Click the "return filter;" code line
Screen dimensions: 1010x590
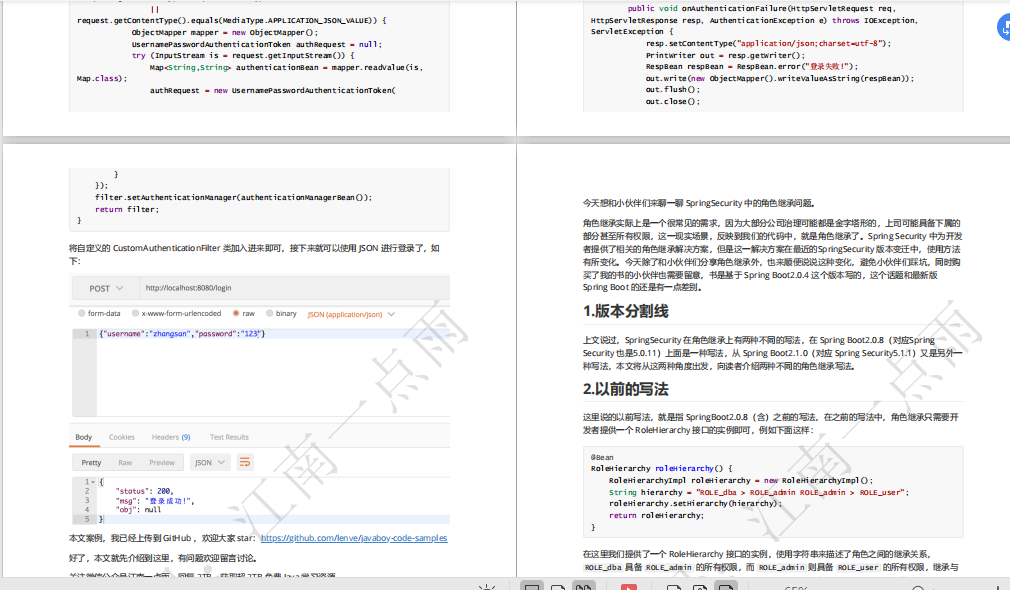pyautogui.click(x=126, y=209)
